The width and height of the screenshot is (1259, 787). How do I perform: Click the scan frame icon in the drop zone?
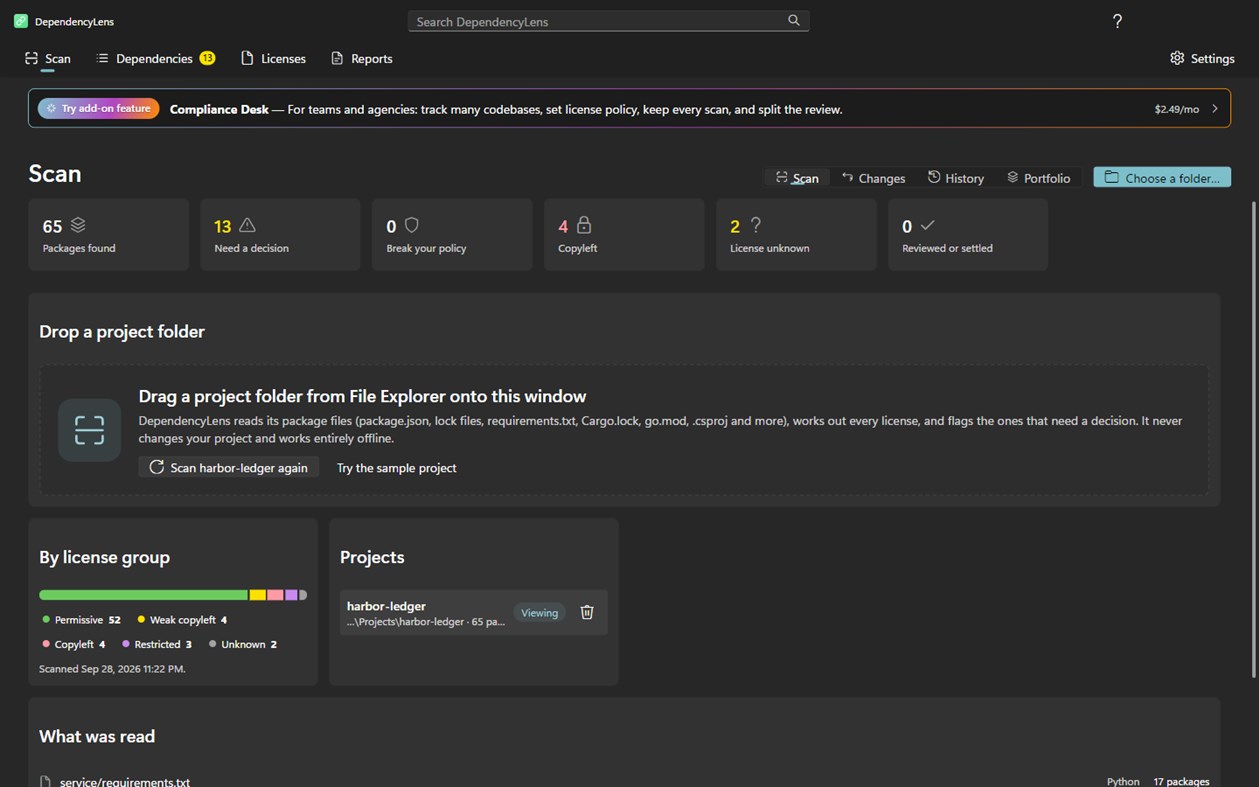[x=89, y=430]
